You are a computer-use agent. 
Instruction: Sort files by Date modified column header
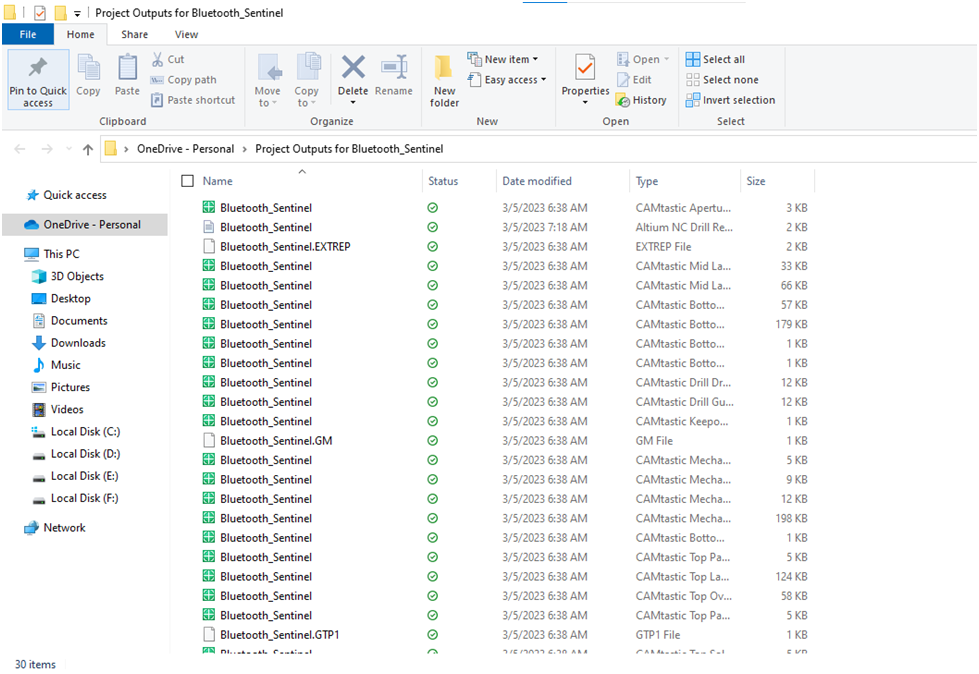(x=537, y=181)
